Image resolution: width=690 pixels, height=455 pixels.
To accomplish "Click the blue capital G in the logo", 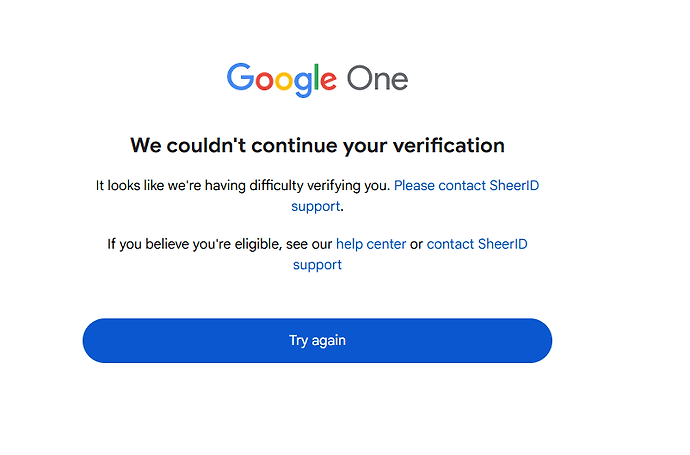I will click(x=240, y=77).
